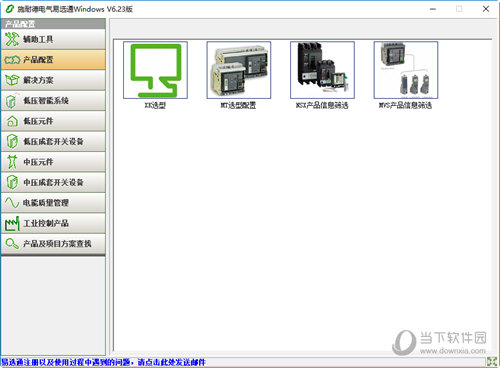Open the MT选型配置 tile
Viewport: 500px width, 368px height.
coord(239,70)
